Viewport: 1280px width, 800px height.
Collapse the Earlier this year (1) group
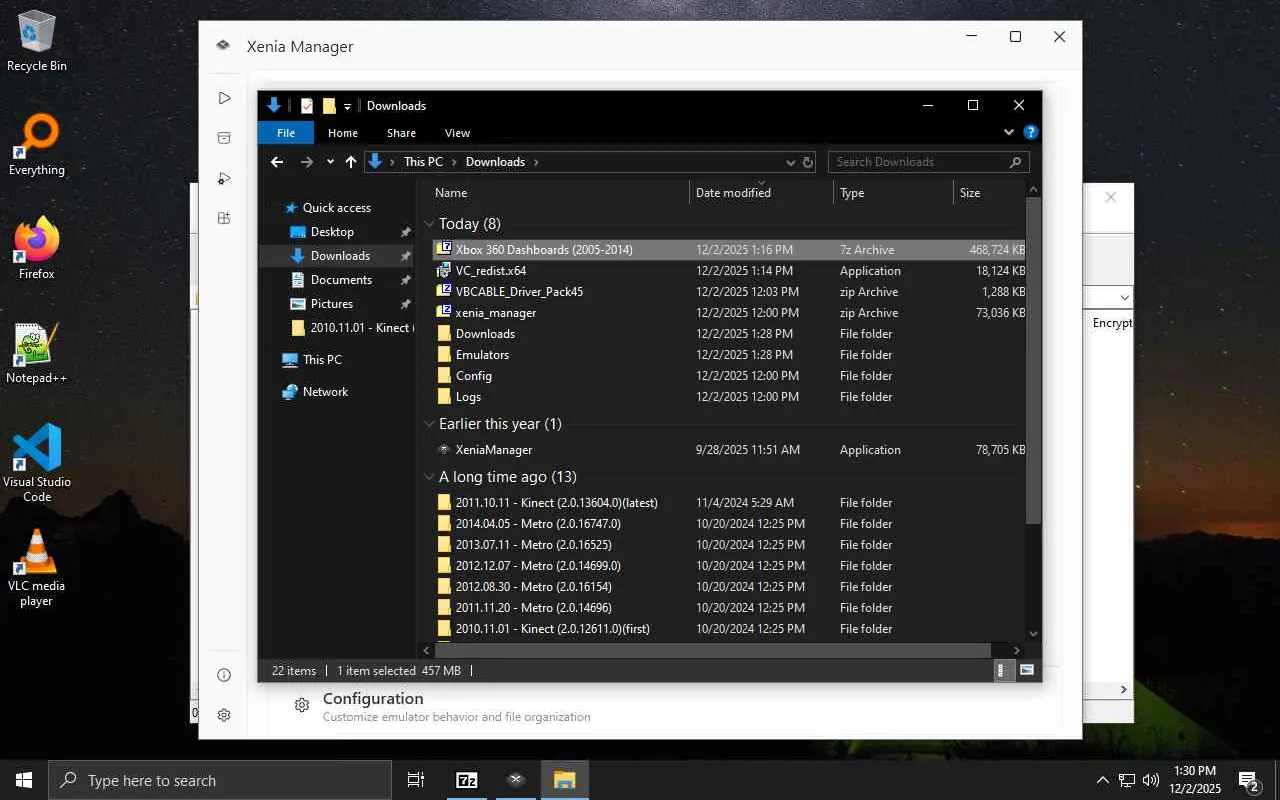coord(429,424)
